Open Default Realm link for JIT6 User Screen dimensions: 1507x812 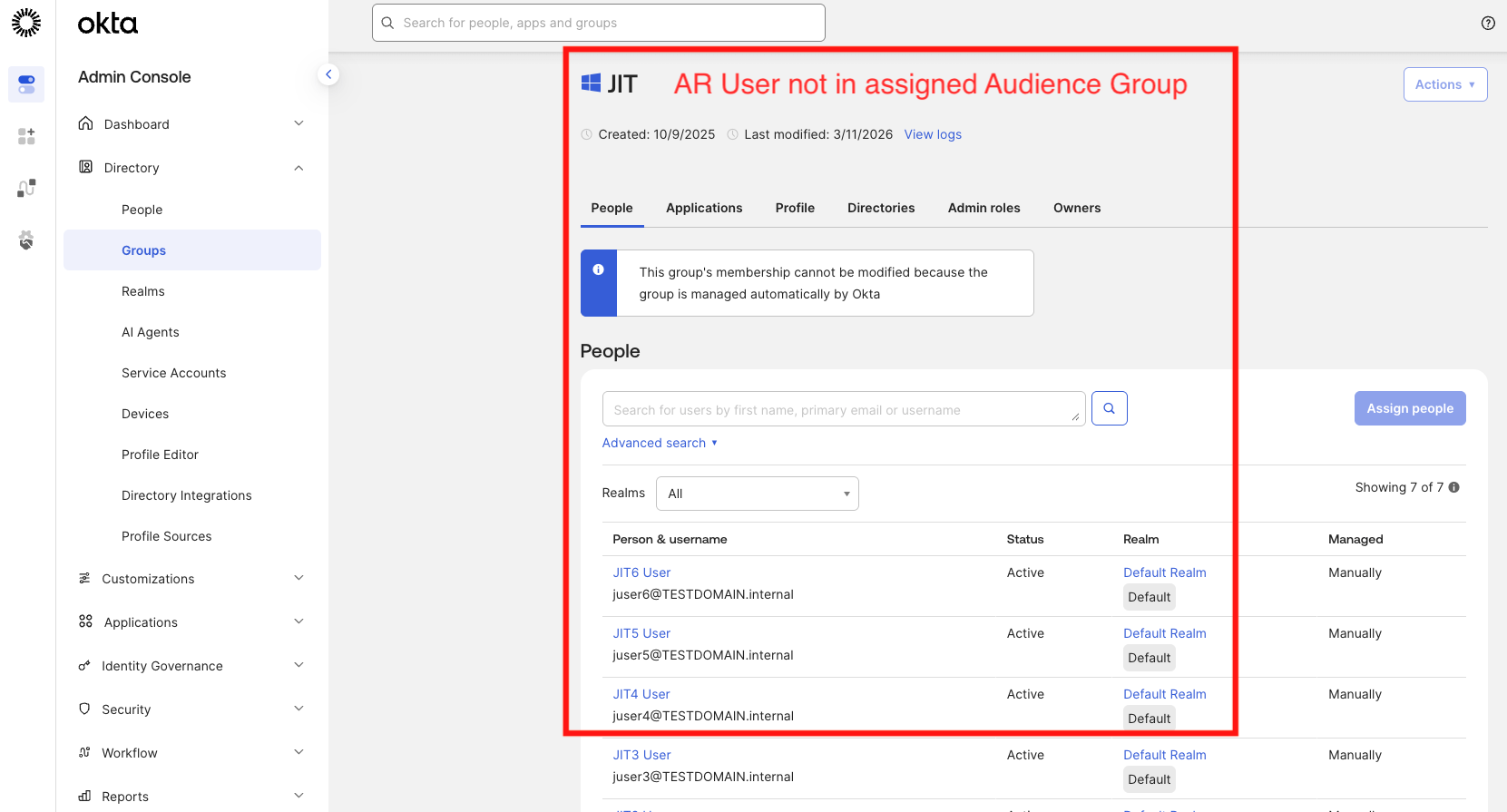(1165, 572)
